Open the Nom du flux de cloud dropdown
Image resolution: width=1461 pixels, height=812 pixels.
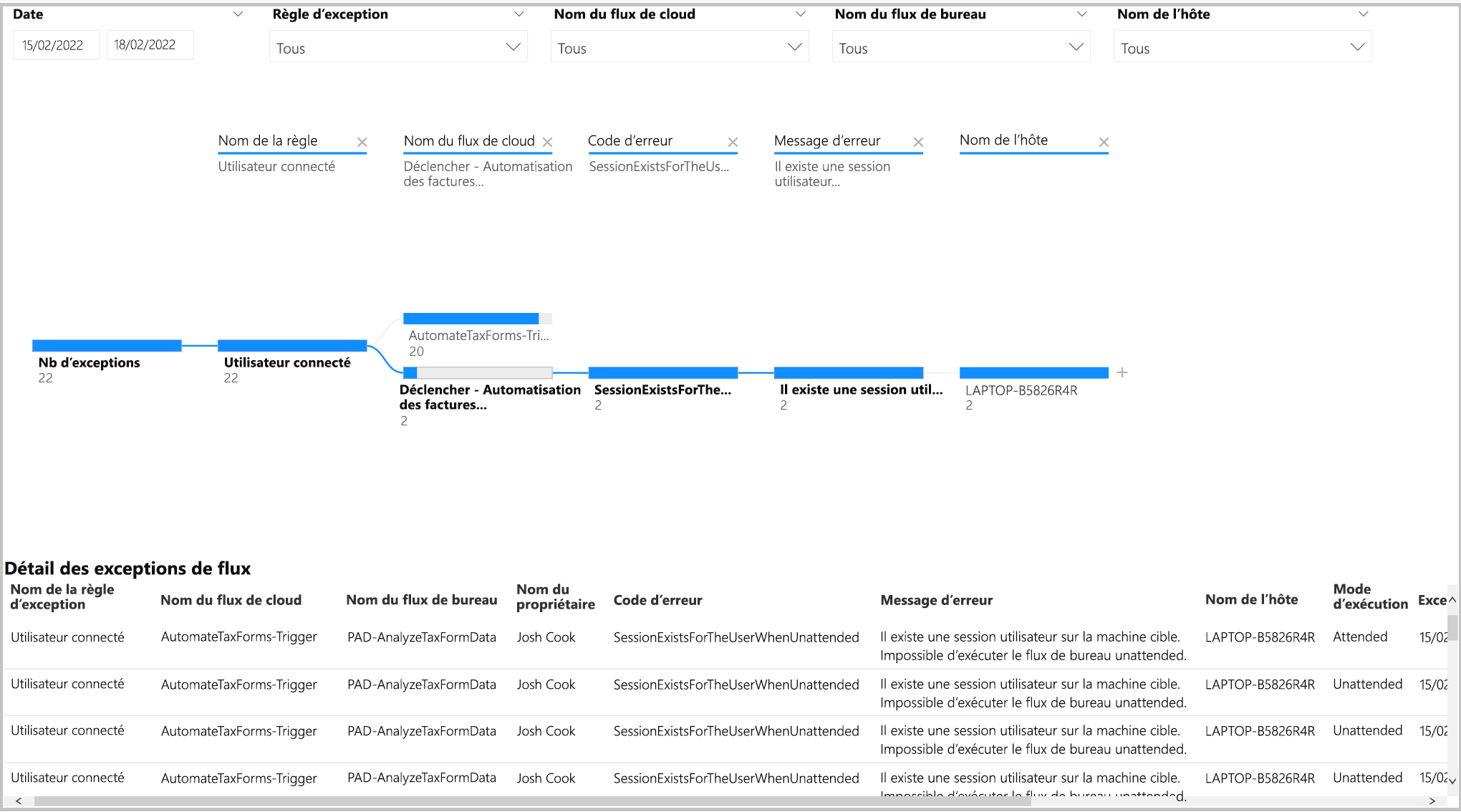(679, 47)
